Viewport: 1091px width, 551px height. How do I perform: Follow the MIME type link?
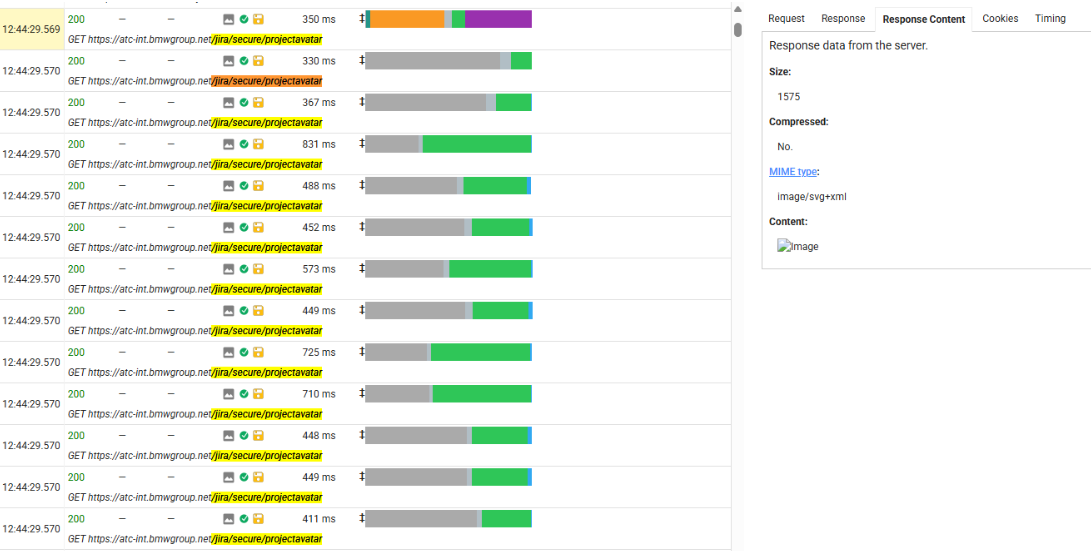(x=793, y=172)
